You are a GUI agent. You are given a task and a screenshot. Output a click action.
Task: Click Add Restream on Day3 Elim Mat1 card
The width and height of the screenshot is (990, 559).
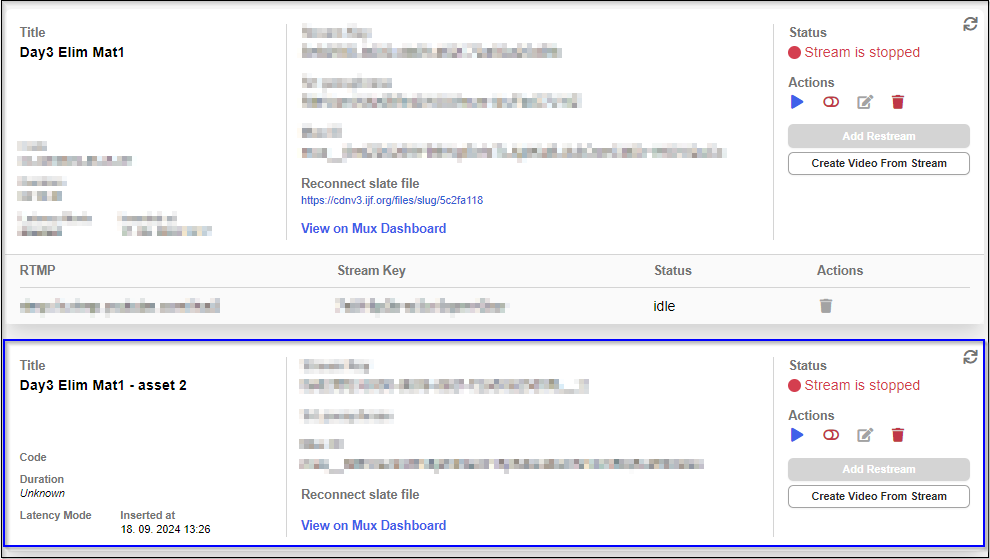878,136
